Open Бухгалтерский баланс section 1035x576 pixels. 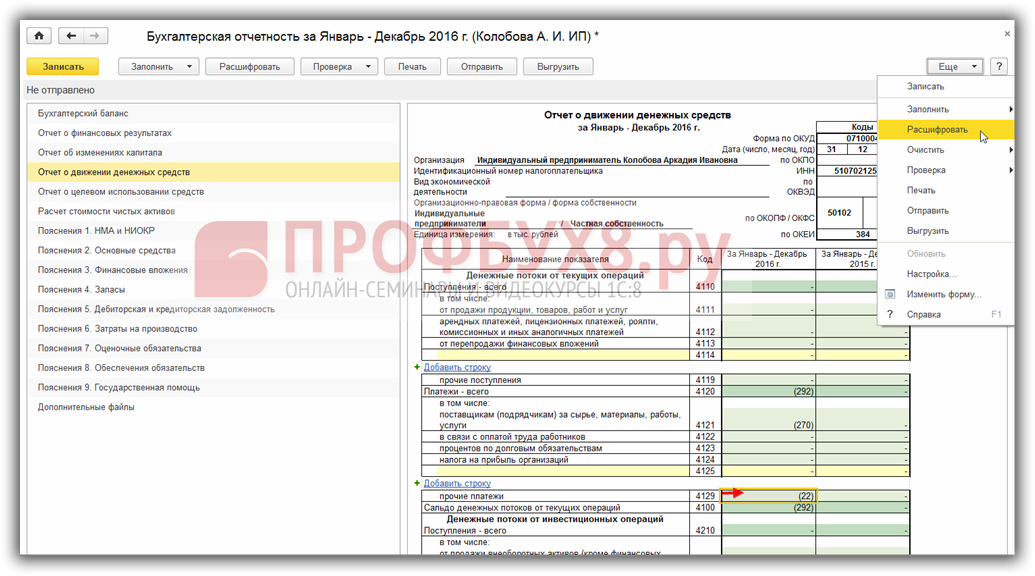coord(213,113)
